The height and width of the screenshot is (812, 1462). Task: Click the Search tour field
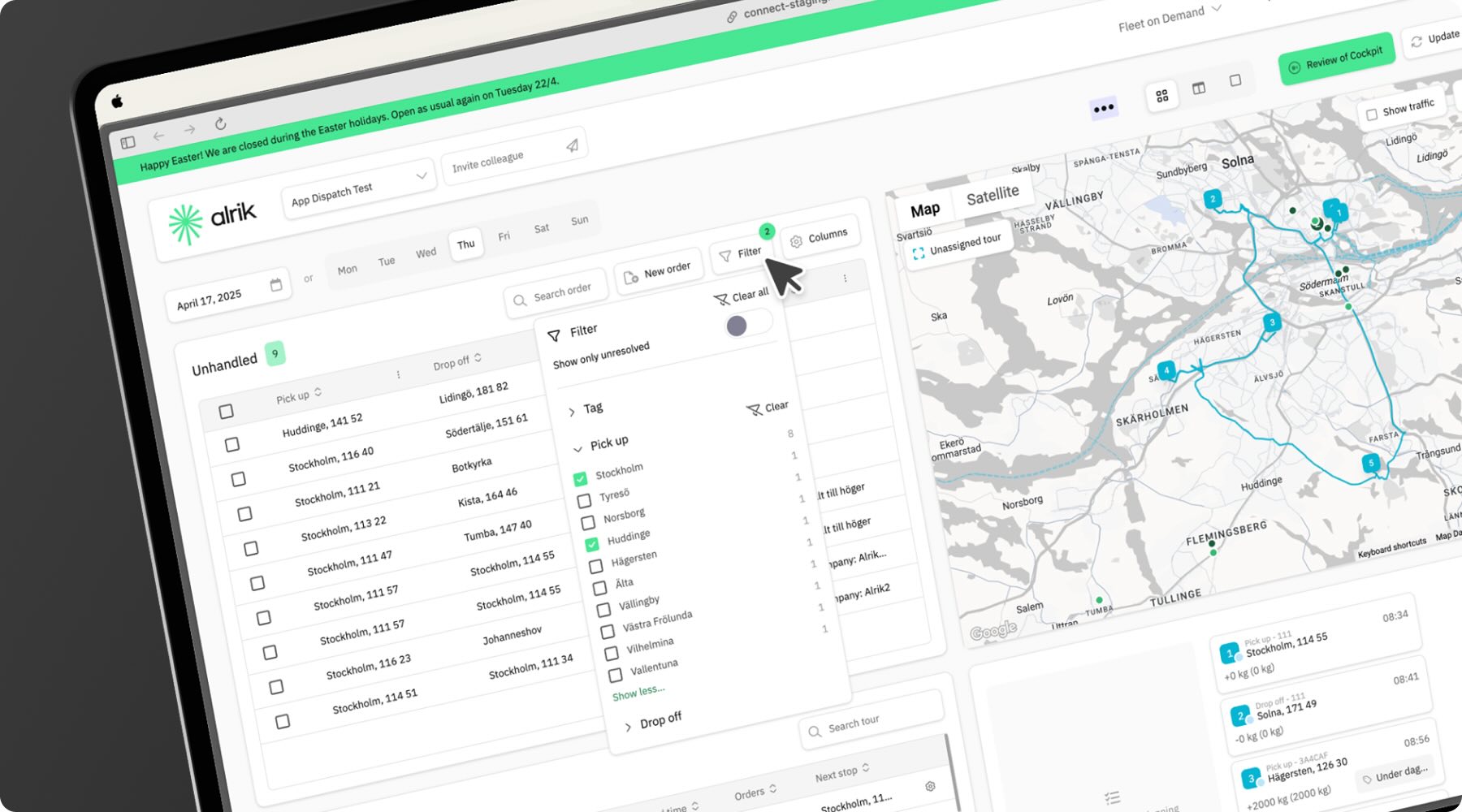pyautogui.click(x=871, y=720)
